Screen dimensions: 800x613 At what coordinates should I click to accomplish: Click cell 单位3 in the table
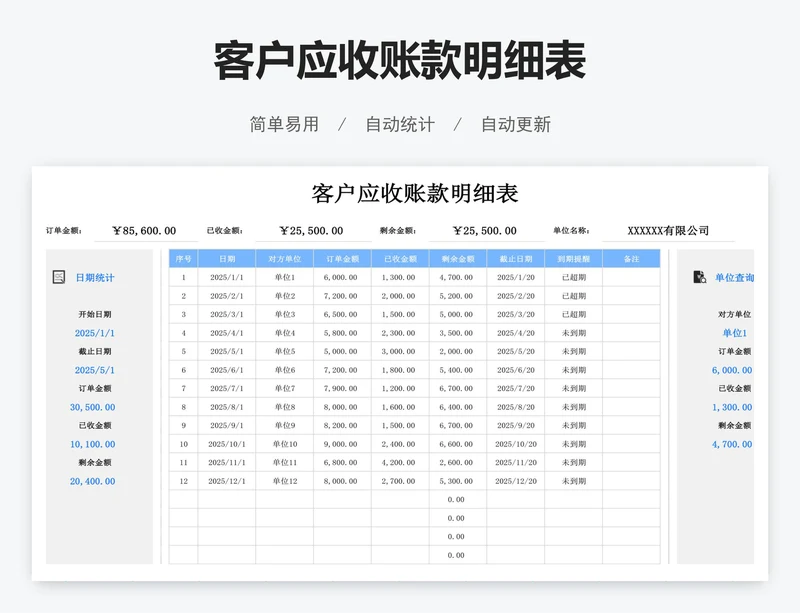coord(285,314)
